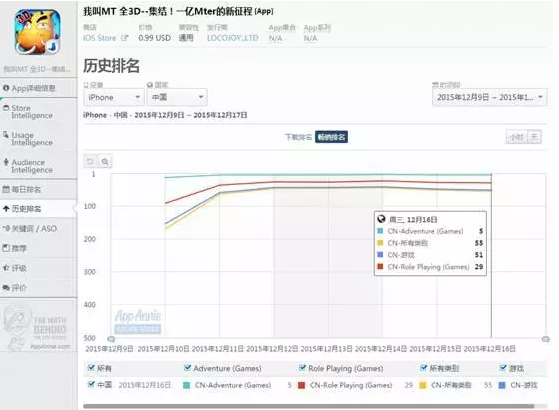559x410 pixels.
Task: Open the date range dropdown 2015年12月9日
Action: point(489,97)
